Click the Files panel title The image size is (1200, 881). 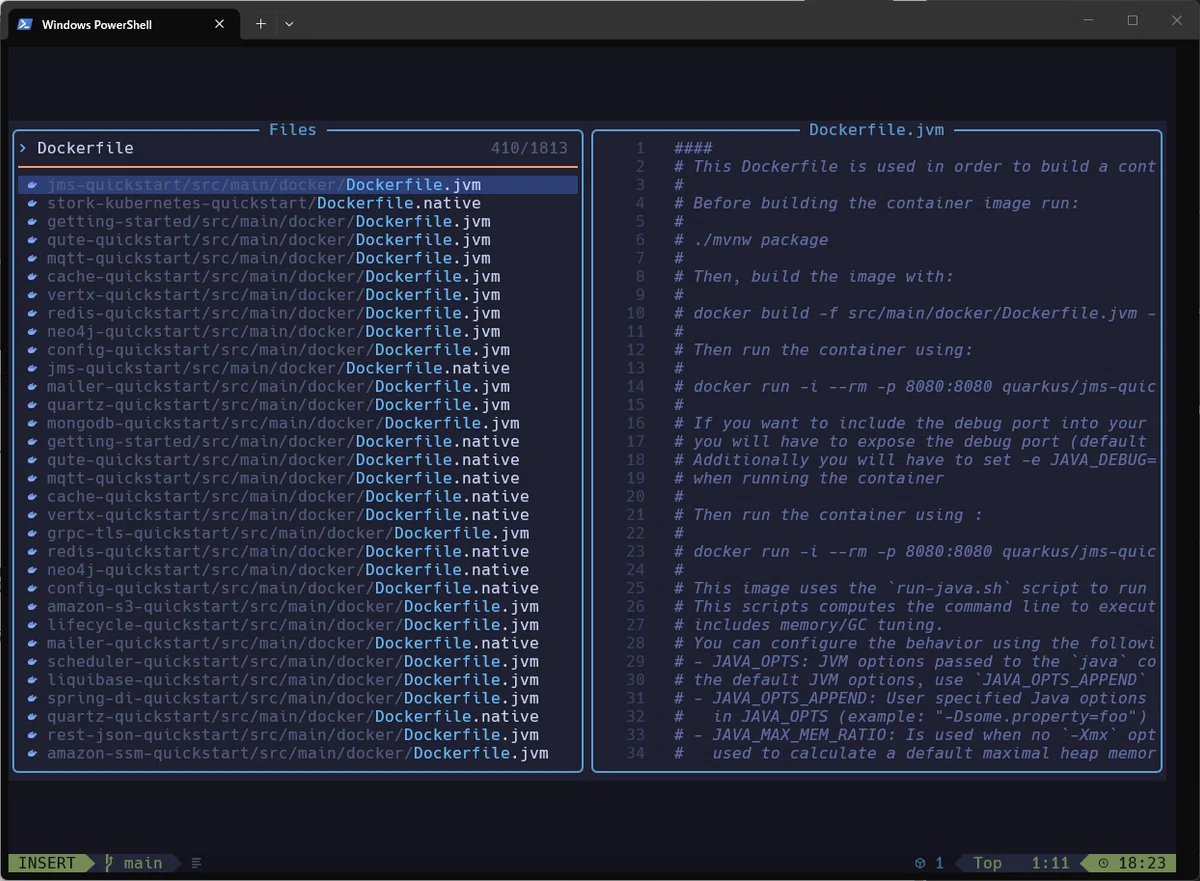293,130
